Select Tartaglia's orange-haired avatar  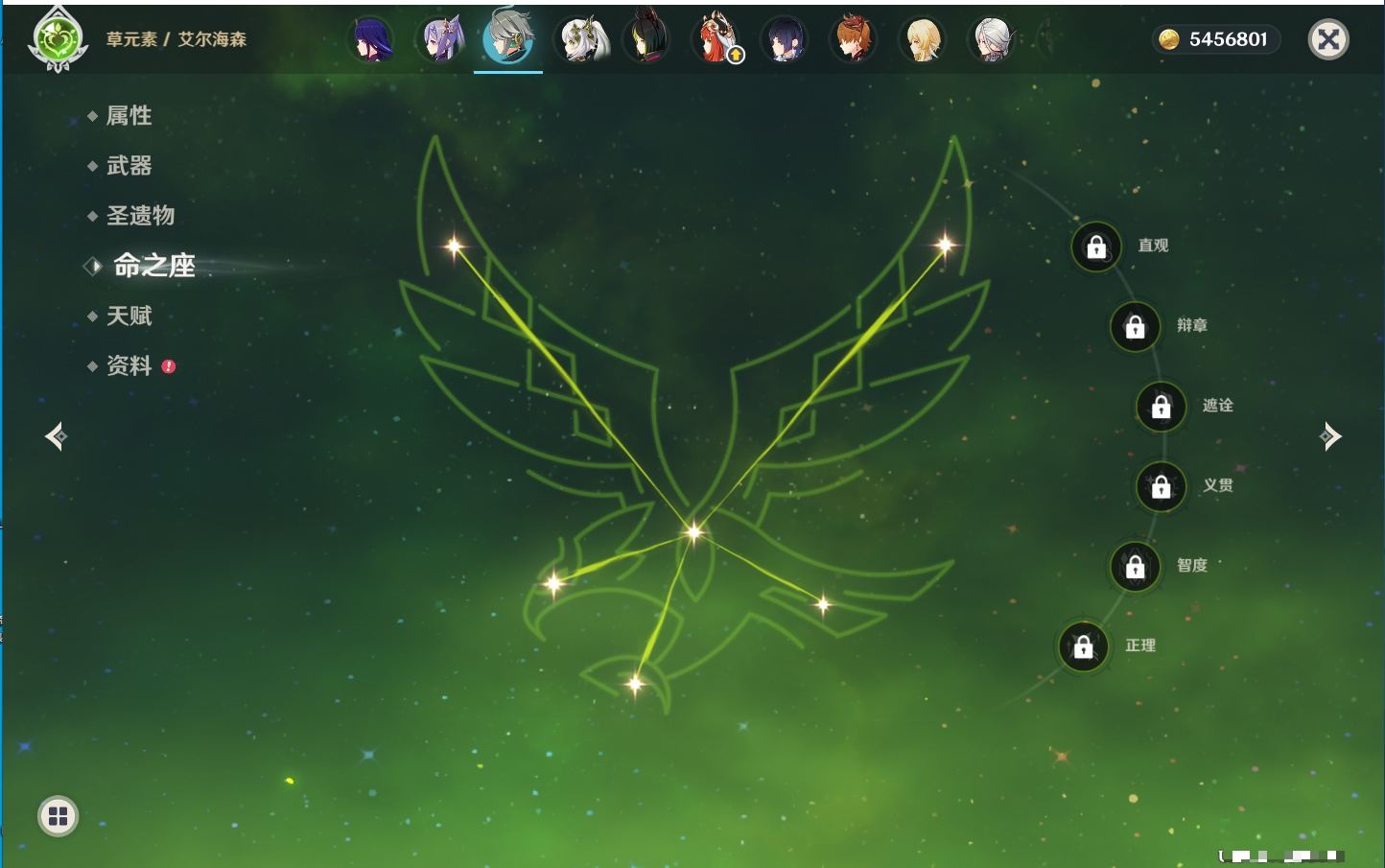pos(853,40)
